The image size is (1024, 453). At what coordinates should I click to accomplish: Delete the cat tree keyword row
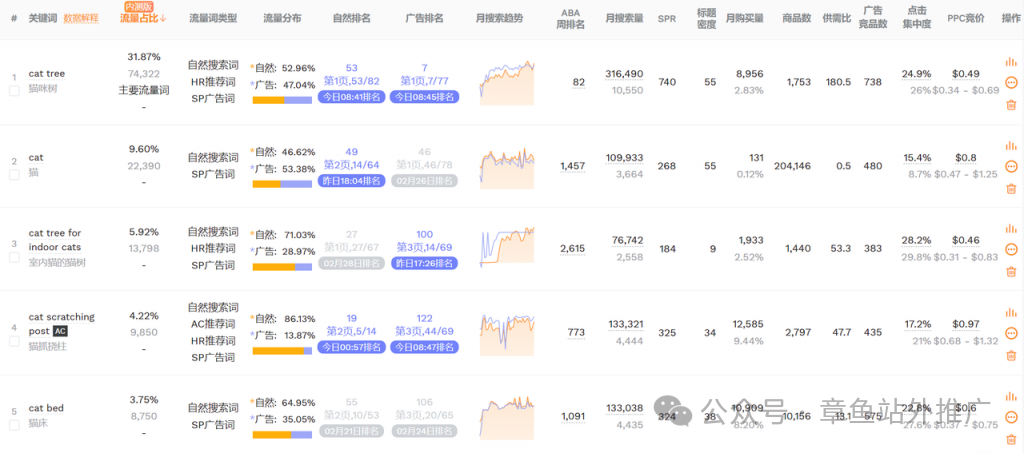tap(1011, 104)
